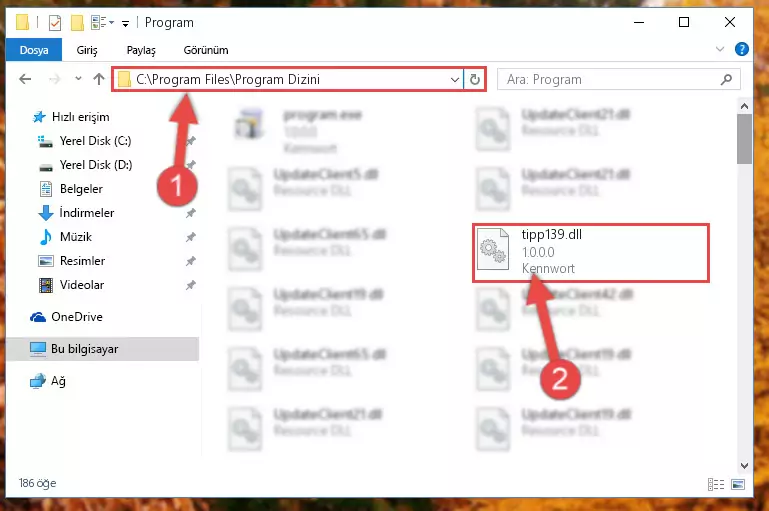Open Customize Quick Access Toolbar dropdown

point(126,23)
